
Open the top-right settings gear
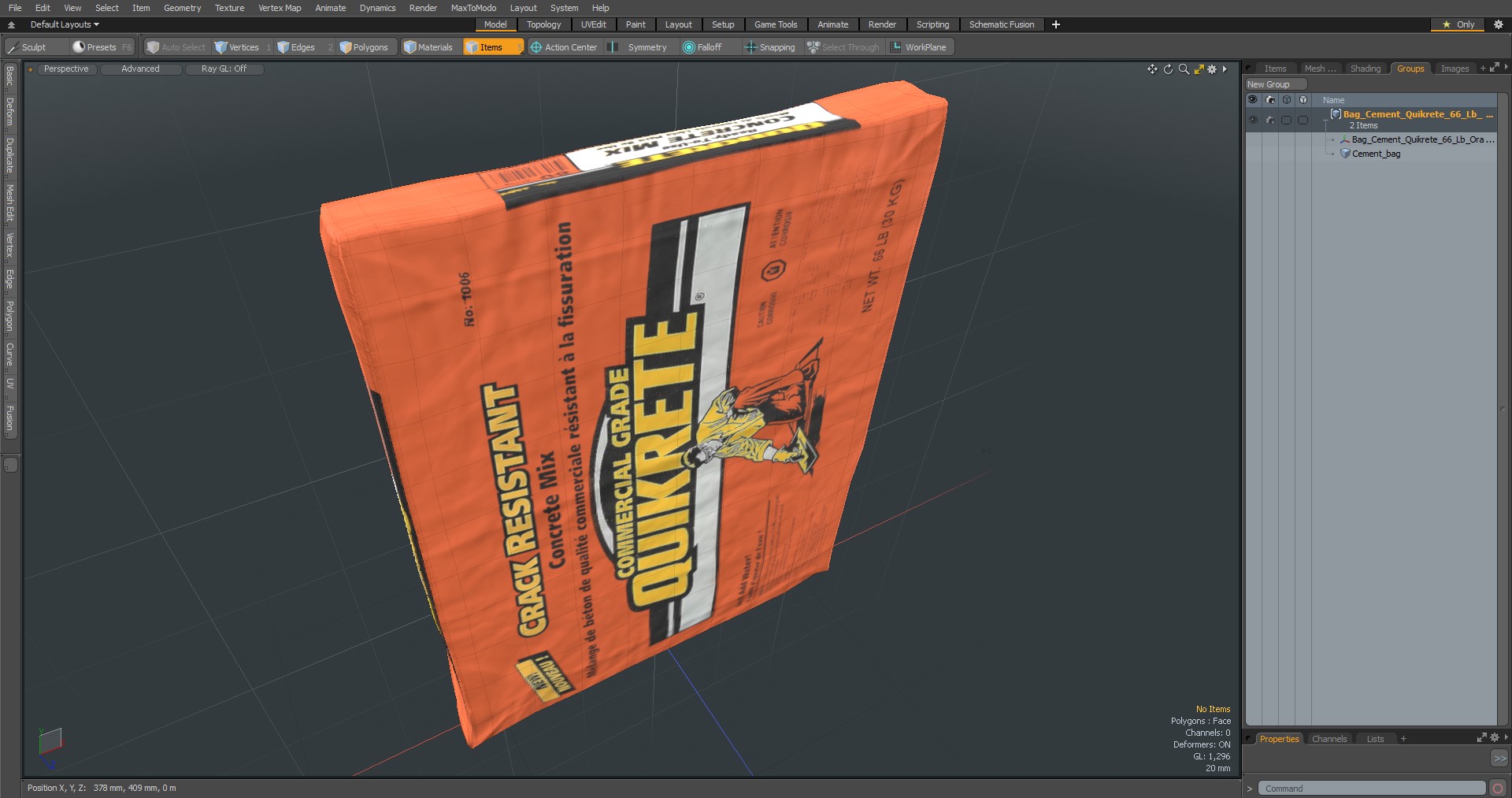(x=1499, y=24)
